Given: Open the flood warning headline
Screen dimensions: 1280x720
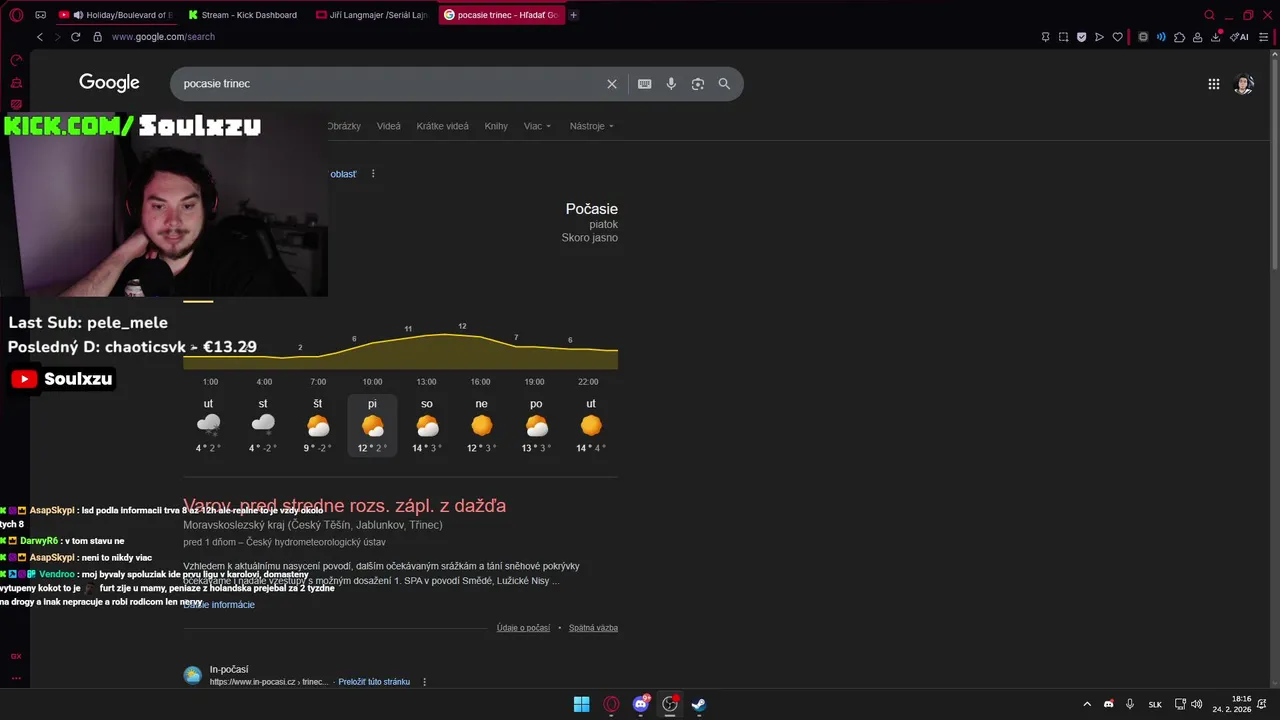Looking at the screenshot, I should click(344, 506).
